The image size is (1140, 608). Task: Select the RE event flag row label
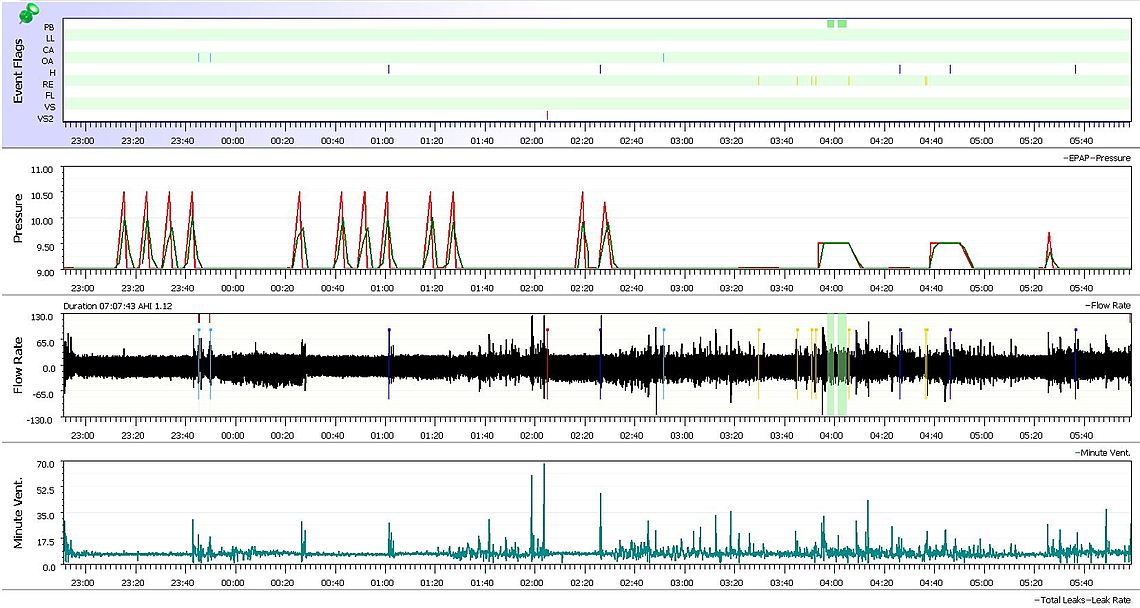tap(49, 84)
